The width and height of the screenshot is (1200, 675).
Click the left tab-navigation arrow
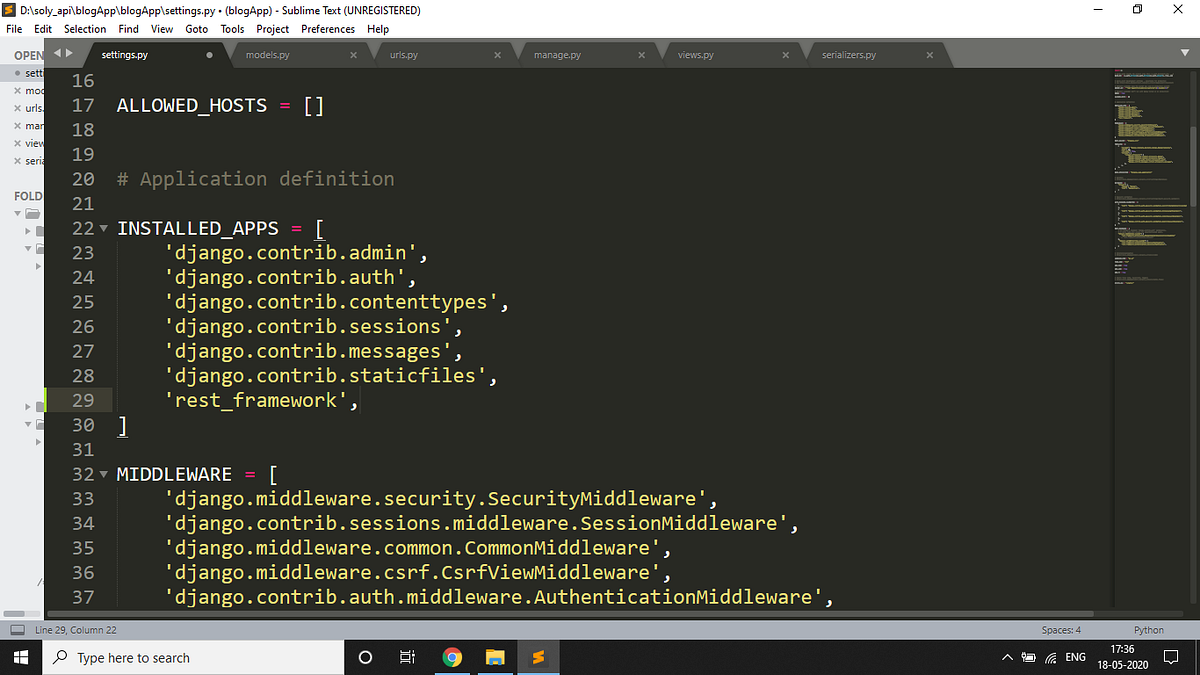(57, 54)
